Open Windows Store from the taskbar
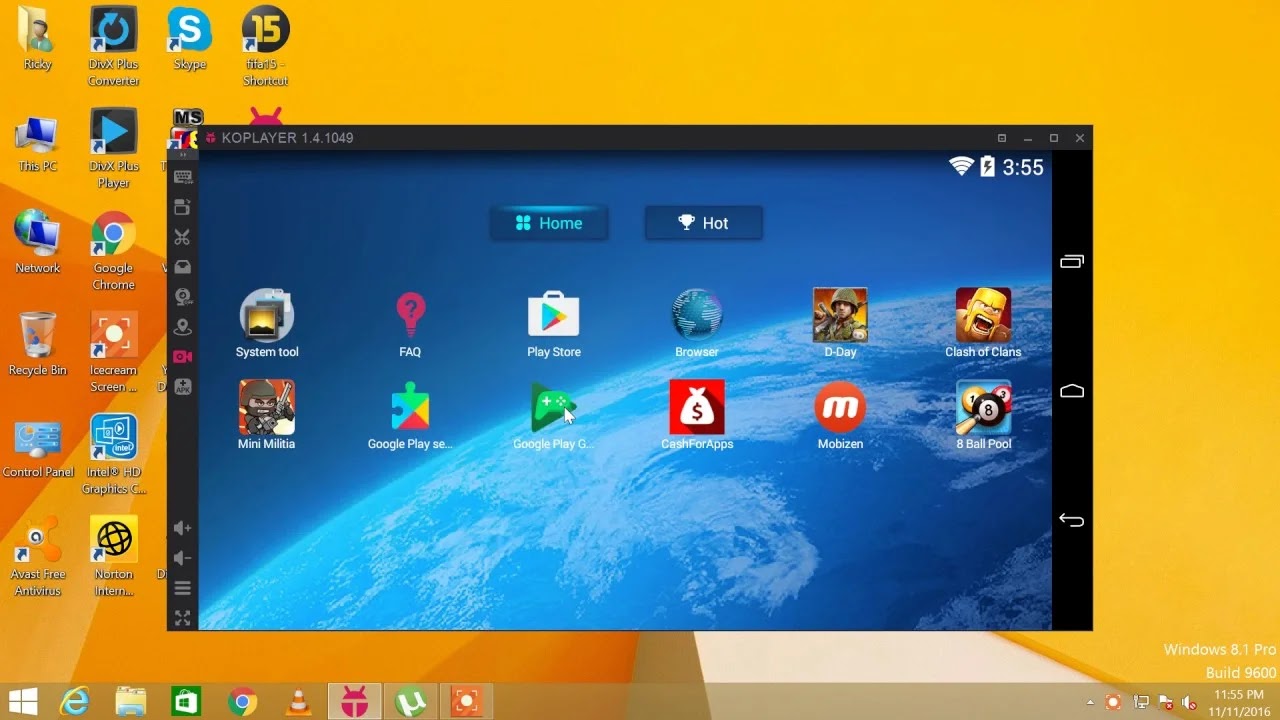Image resolution: width=1280 pixels, height=720 pixels. point(186,702)
